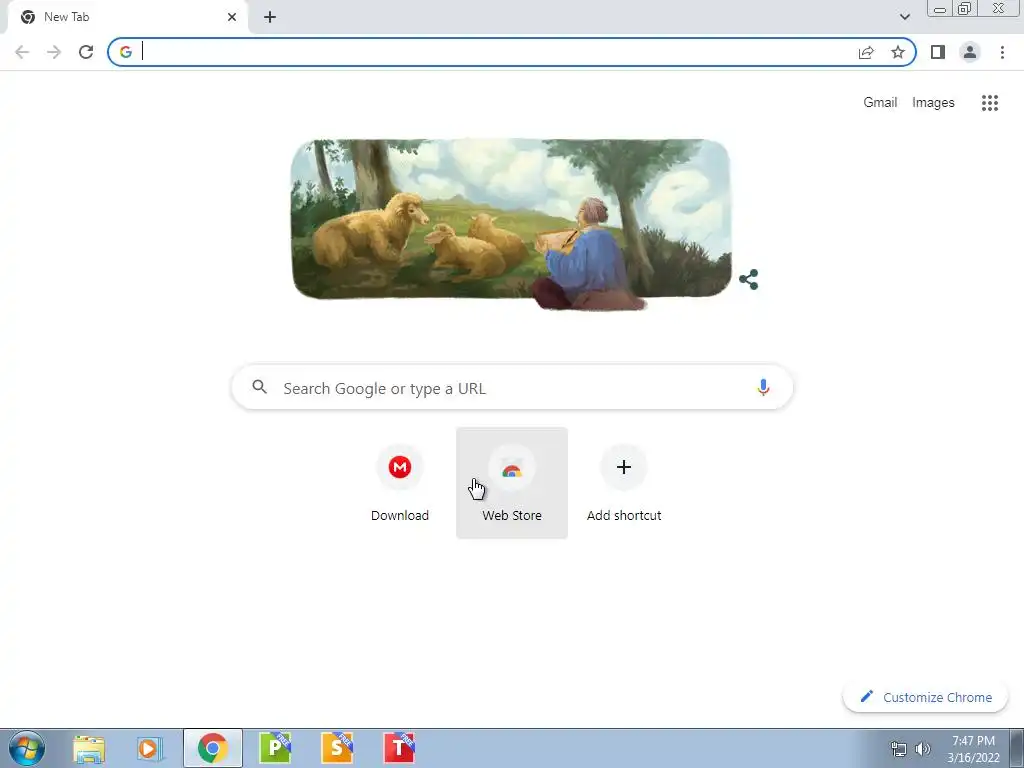The image size is (1024, 768).
Task: Click the Chrome taskbar icon
Action: [212, 748]
